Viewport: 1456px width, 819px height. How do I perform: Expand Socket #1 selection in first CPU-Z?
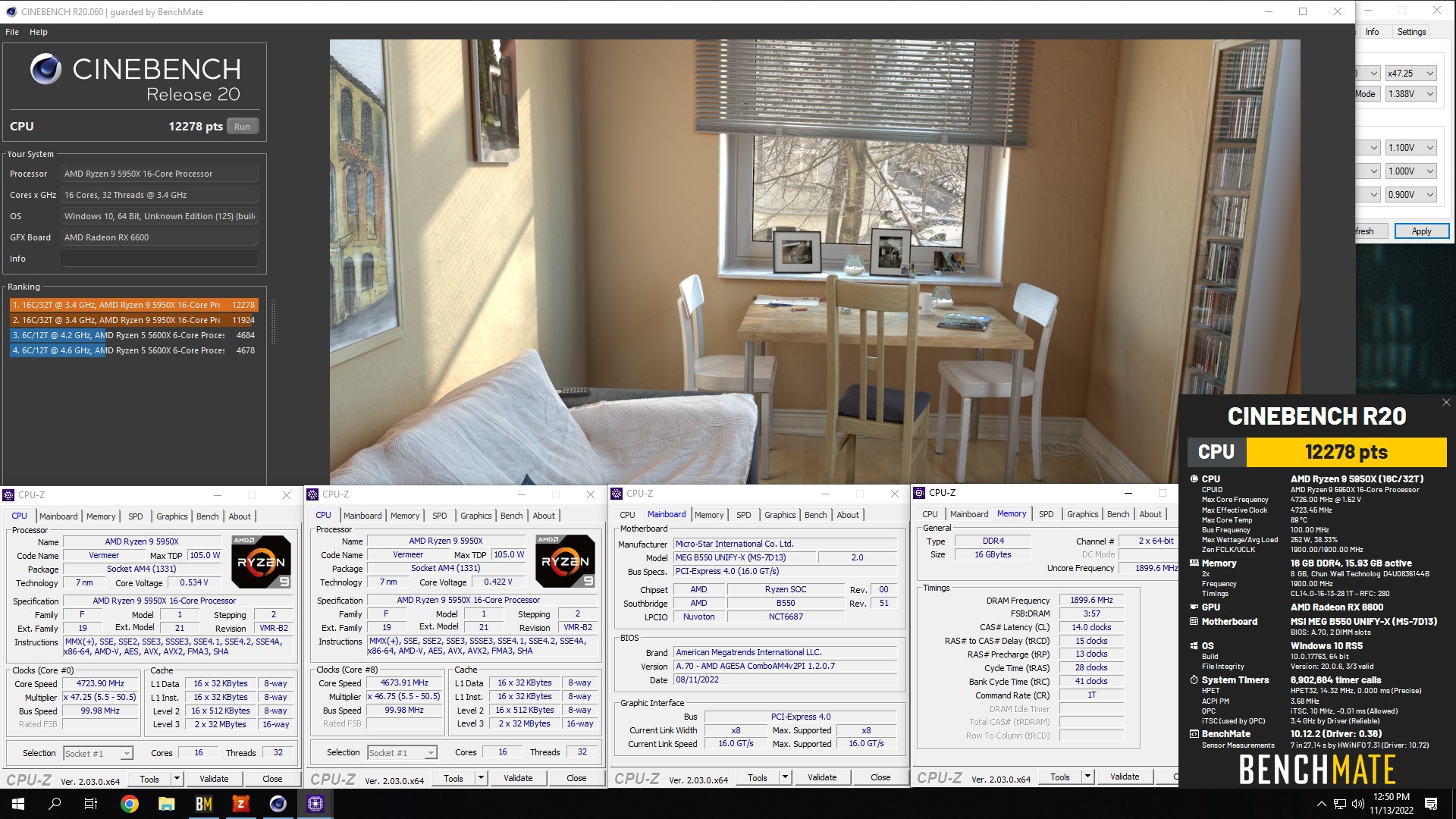126,754
